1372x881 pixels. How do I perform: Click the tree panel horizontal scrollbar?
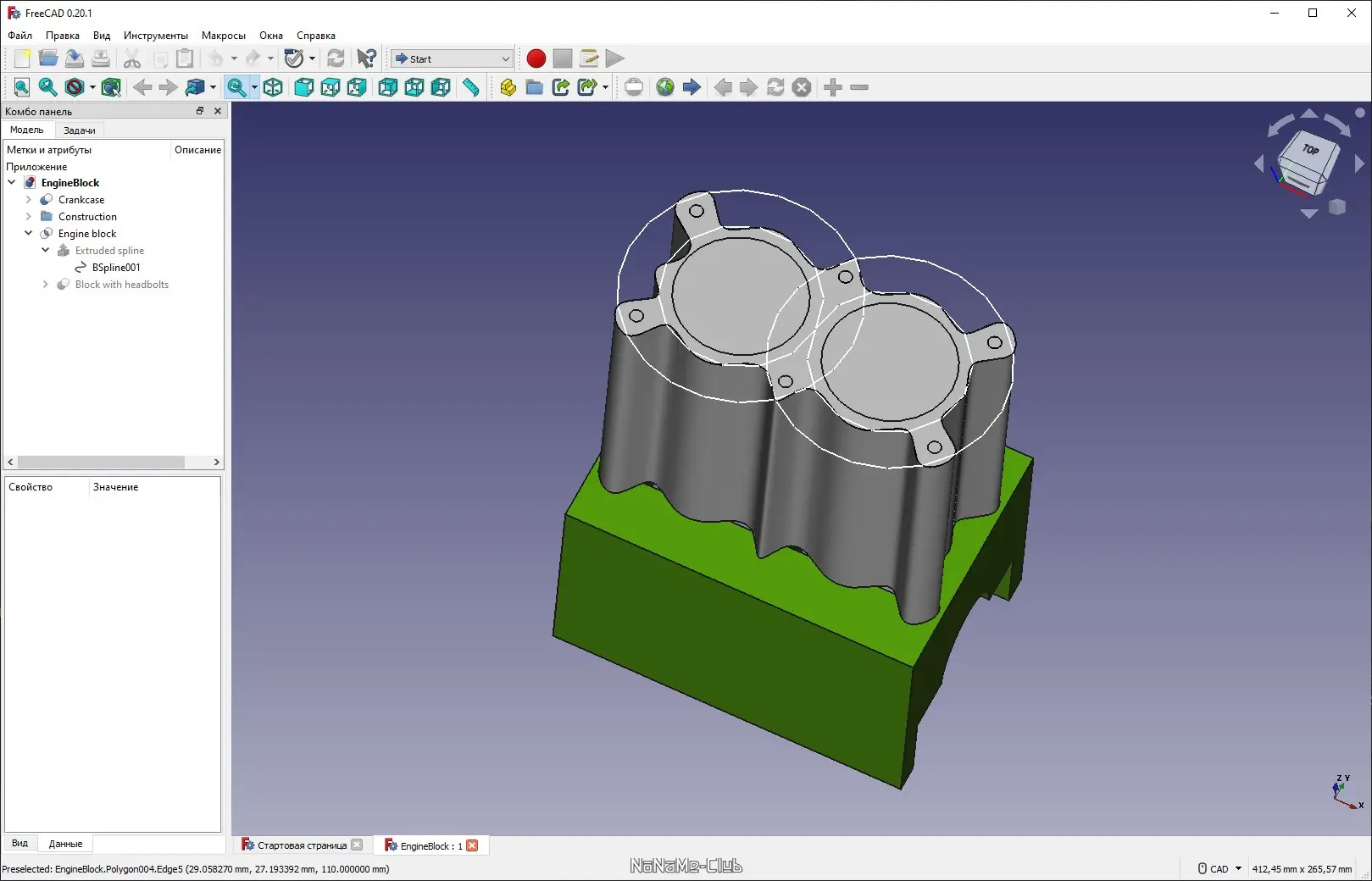[102, 462]
